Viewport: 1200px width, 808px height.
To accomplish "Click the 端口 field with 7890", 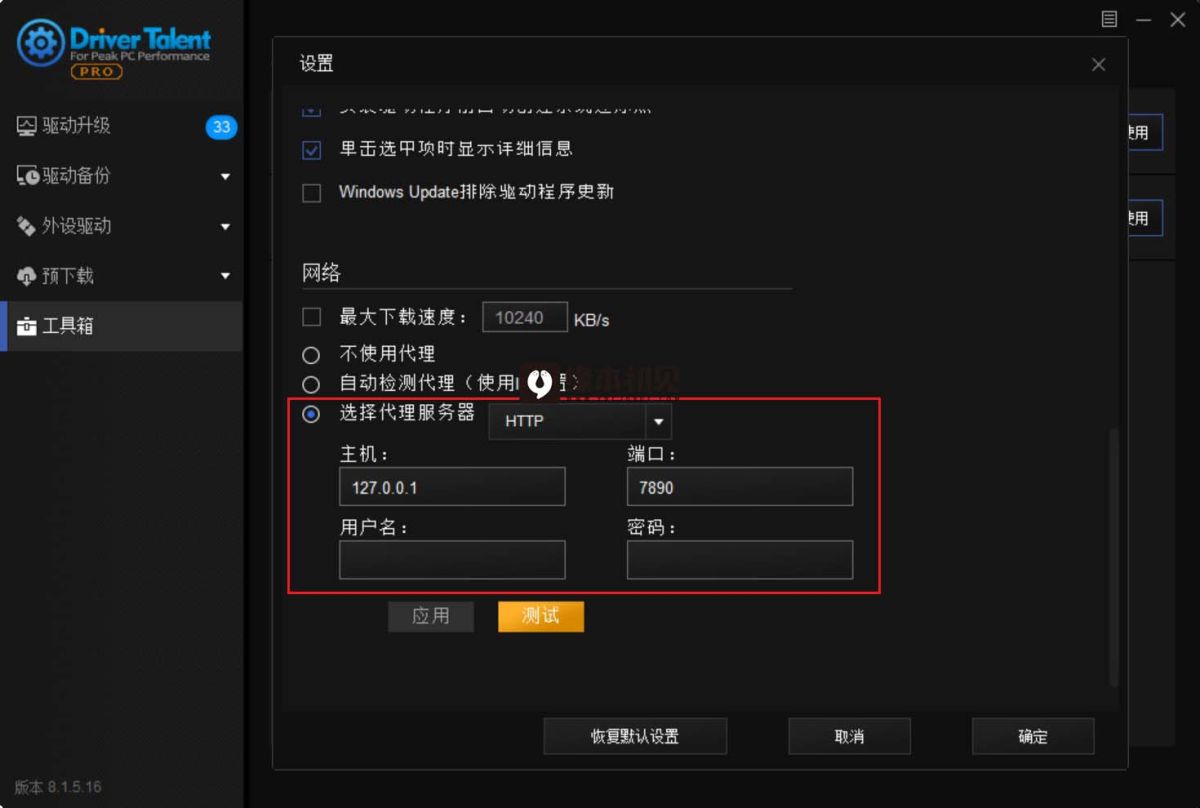I will click(x=740, y=487).
